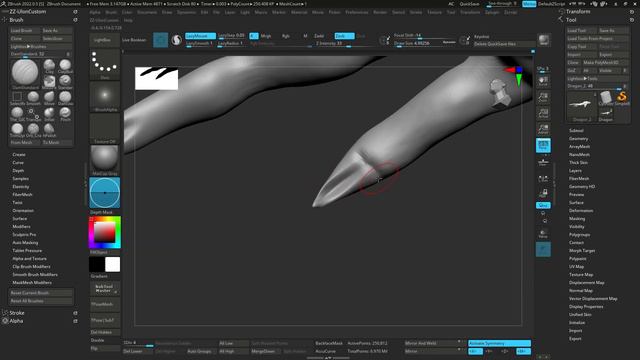640x360 pixels.
Task: Toggle the Rgb mode button
Action: (286, 36)
